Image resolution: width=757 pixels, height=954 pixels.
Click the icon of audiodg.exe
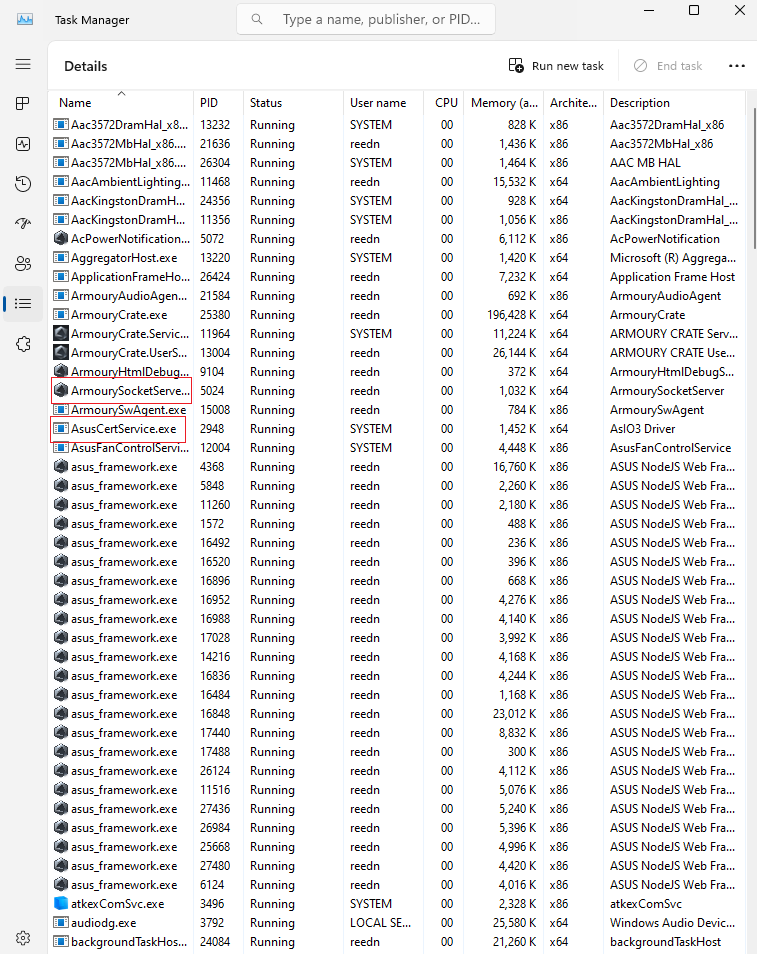(60, 922)
